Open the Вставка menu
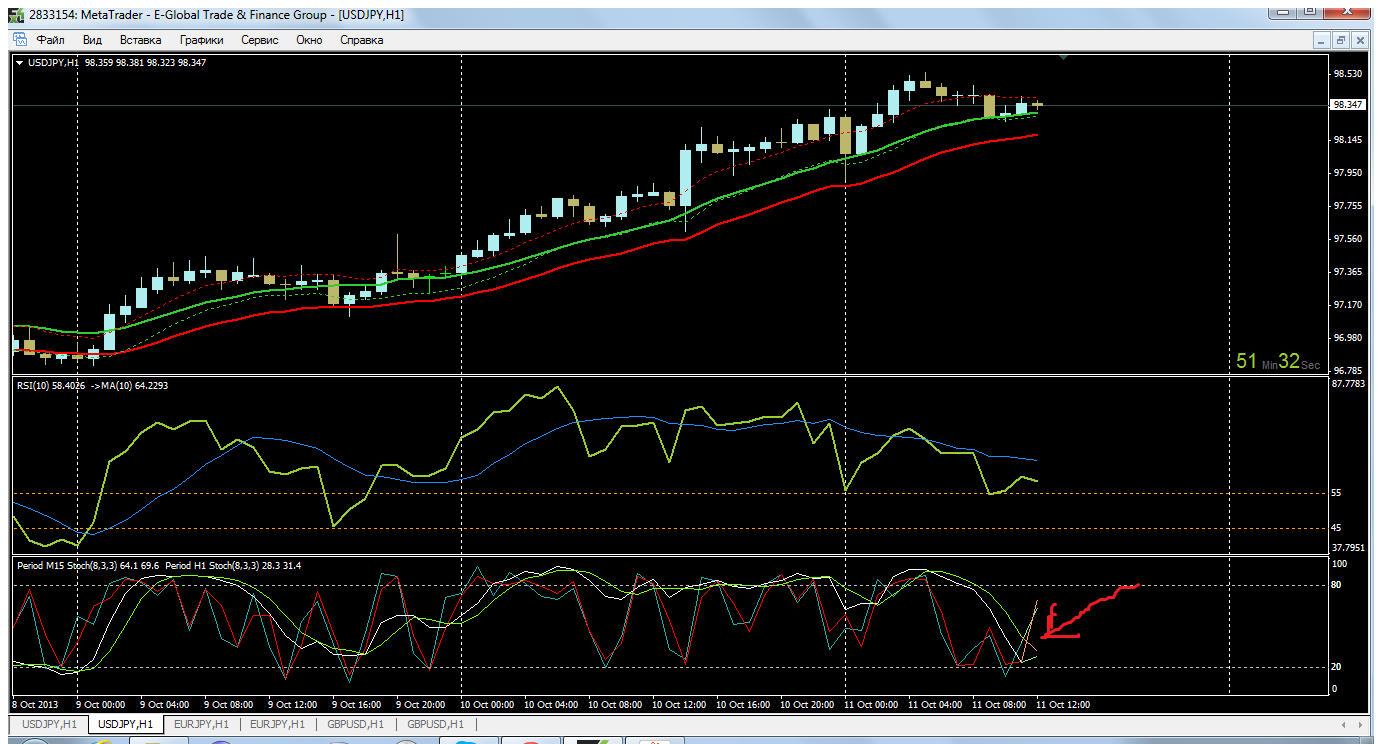1378x744 pixels. (x=140, y=40)
